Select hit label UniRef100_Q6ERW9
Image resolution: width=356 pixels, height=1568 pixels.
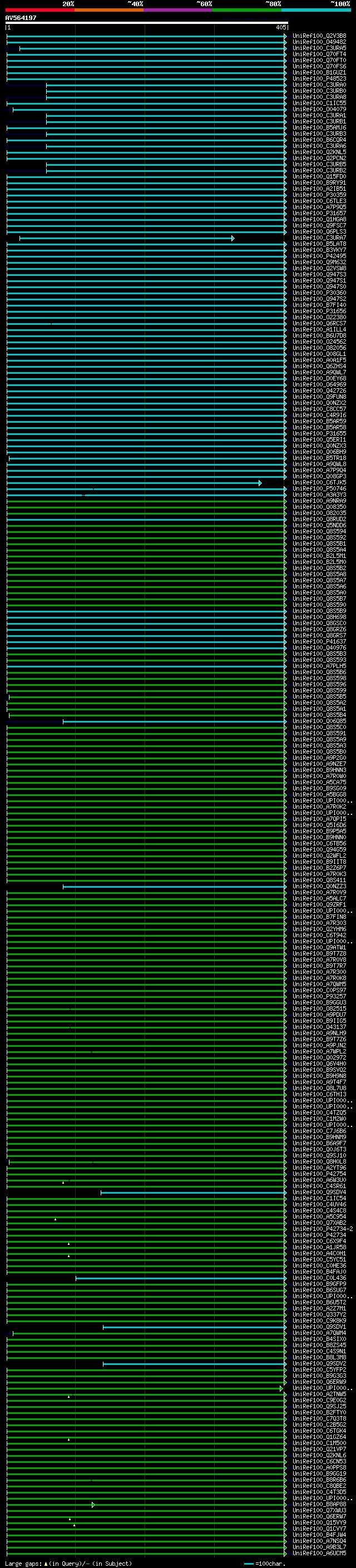pyautogui.click(x=319, y=1382)
